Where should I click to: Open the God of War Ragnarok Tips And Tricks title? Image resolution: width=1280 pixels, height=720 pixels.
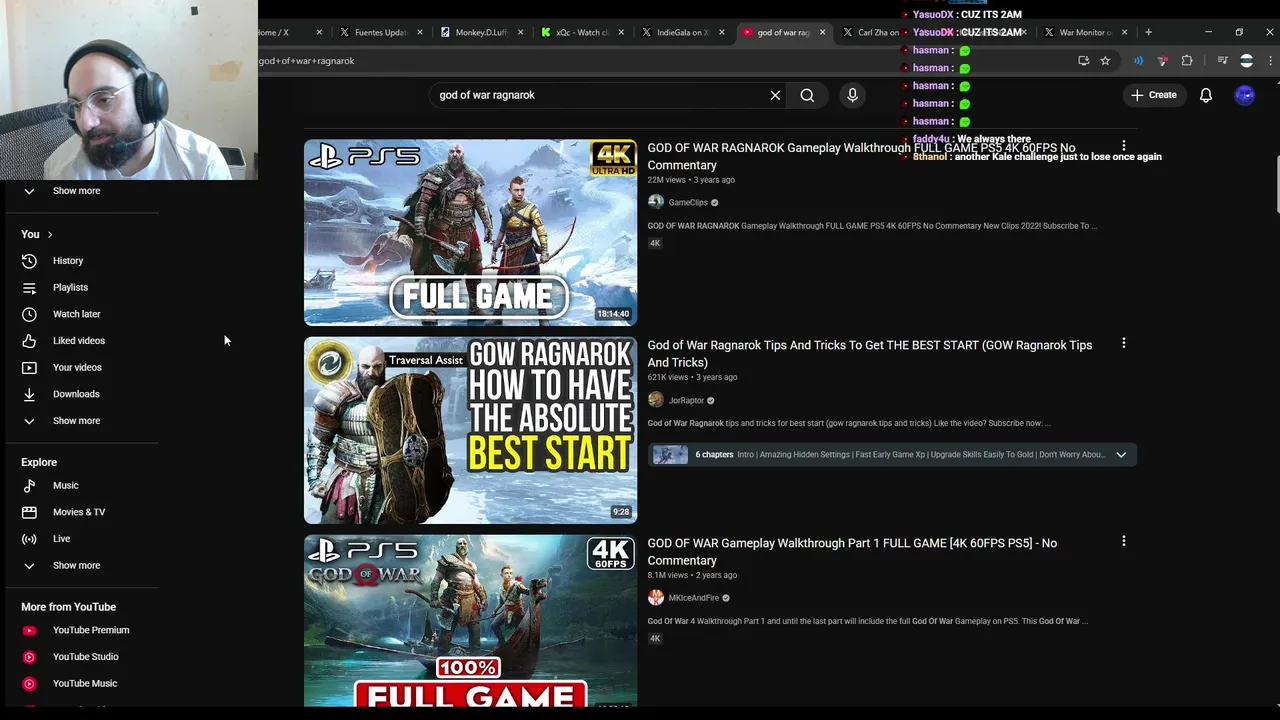point(869,354)
